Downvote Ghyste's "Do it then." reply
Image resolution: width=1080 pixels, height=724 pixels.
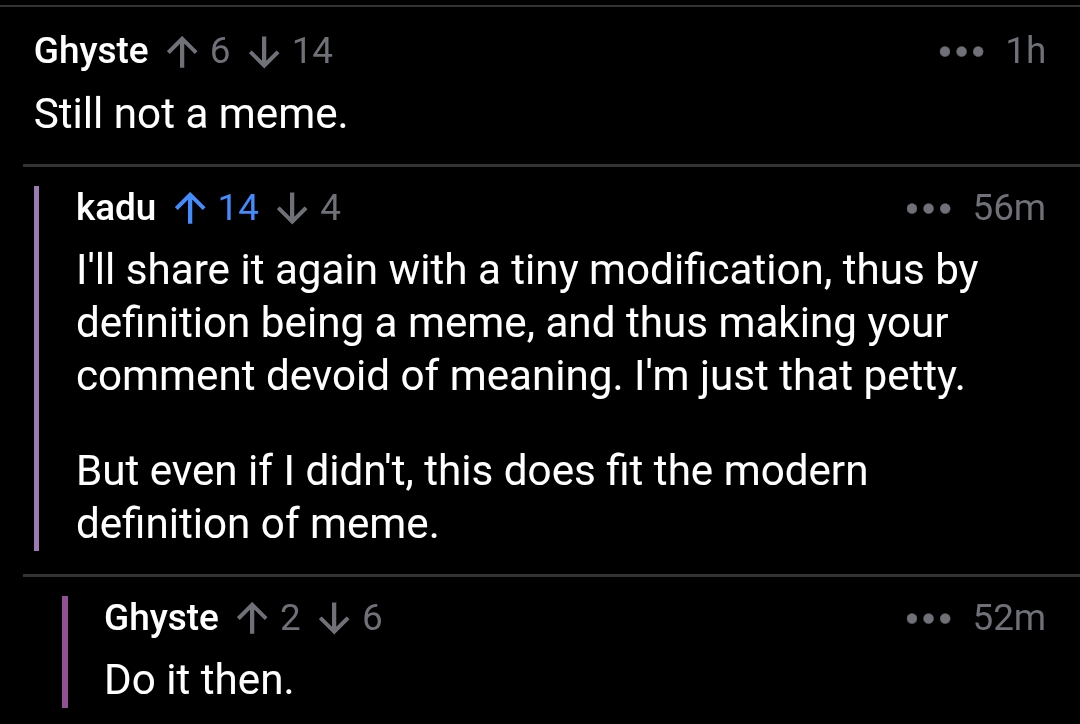[x=333, y=618]
